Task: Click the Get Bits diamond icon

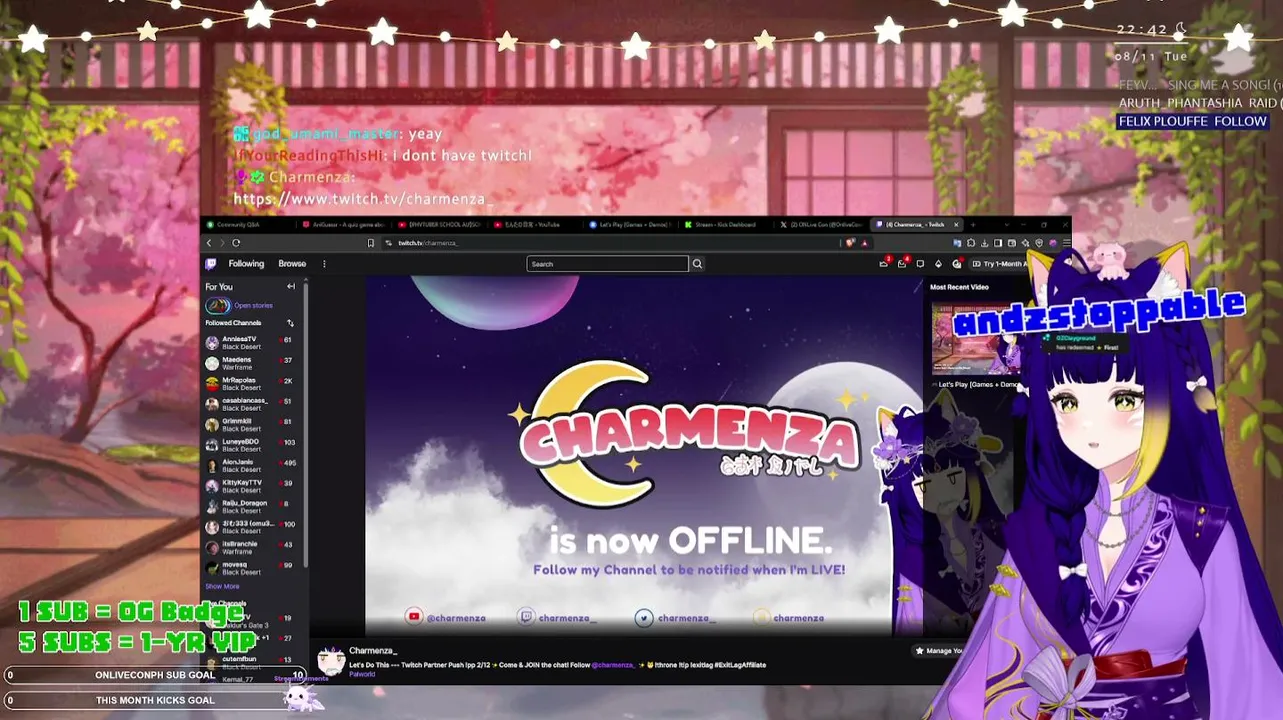Action: [x=938, y=264]
